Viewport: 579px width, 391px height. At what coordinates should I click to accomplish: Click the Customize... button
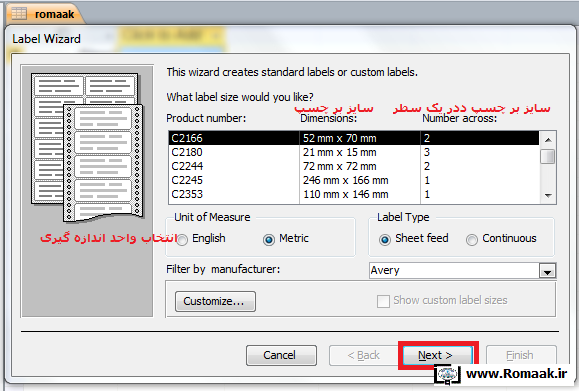click(215, 301)
